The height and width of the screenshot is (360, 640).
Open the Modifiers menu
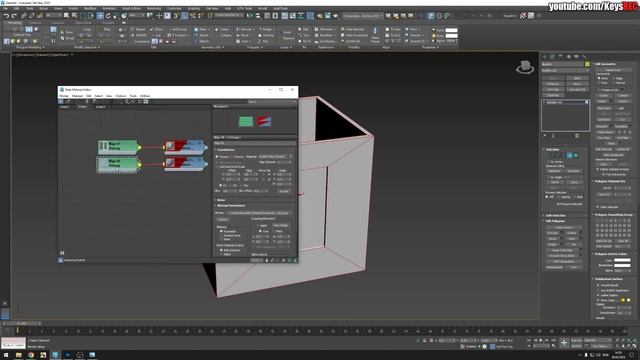tap(90, 8)
